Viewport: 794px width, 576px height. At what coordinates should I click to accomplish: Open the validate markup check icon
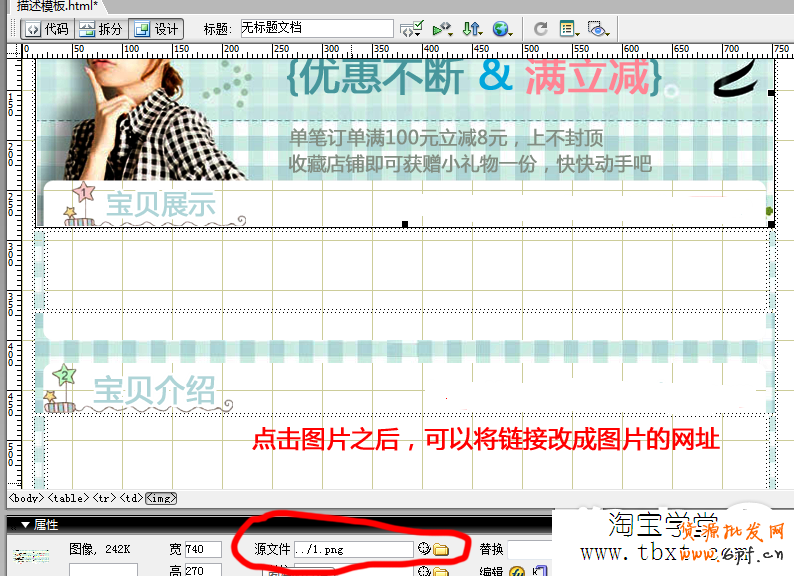(410, 30)
